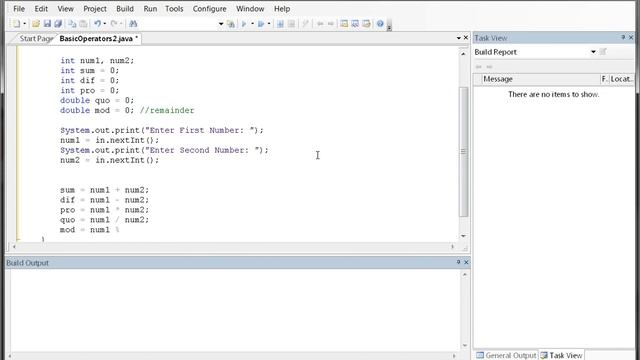The image size is (640, 360).
Task: Click the Paste icon in the toolbar
Action: point(83,24)
